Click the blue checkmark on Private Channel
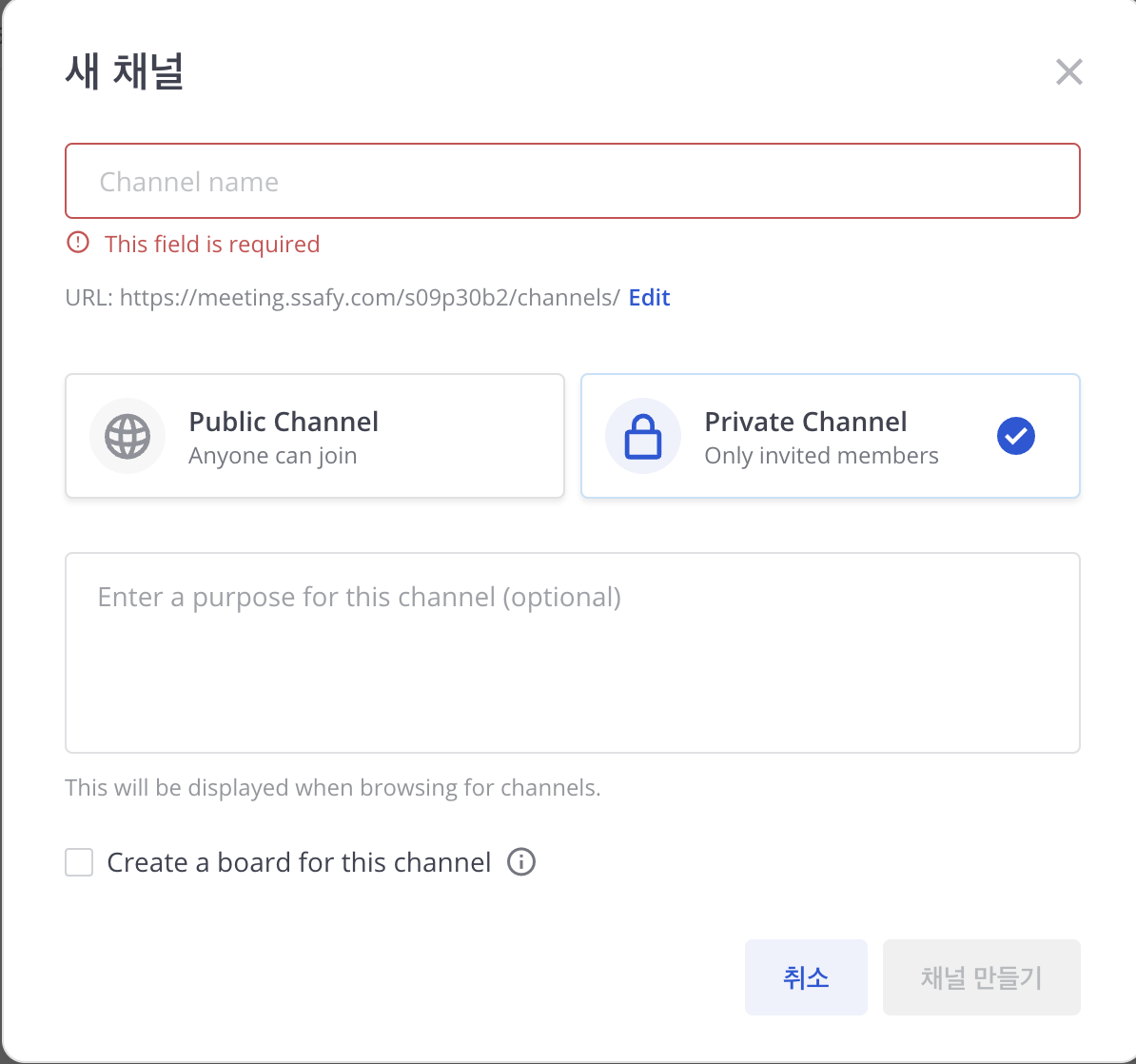The image size is (1136, 1064). click(1015, 436)
